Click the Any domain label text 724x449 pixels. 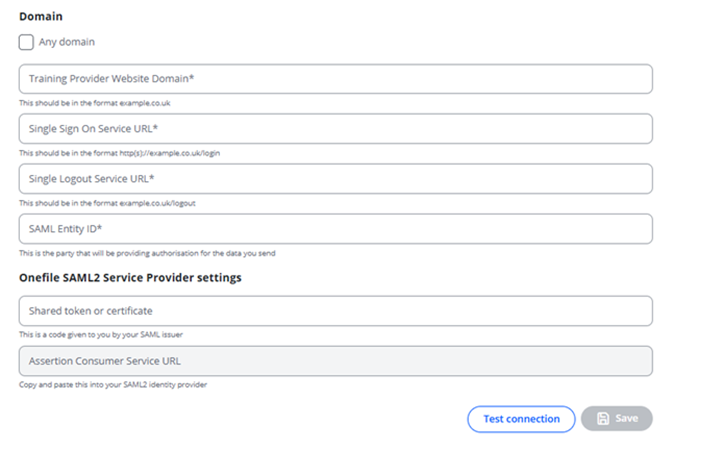pos(66,42)
